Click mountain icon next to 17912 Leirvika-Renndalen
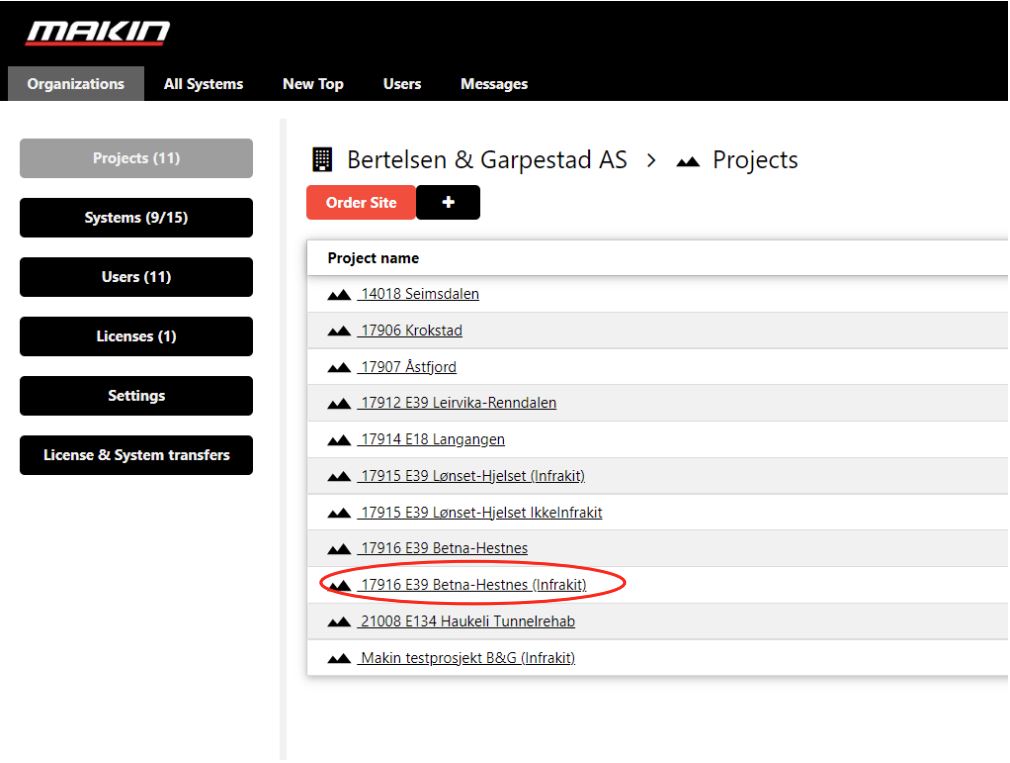Image resolution: width=1010 pixels, height=763 pixels. pos(339,404)
